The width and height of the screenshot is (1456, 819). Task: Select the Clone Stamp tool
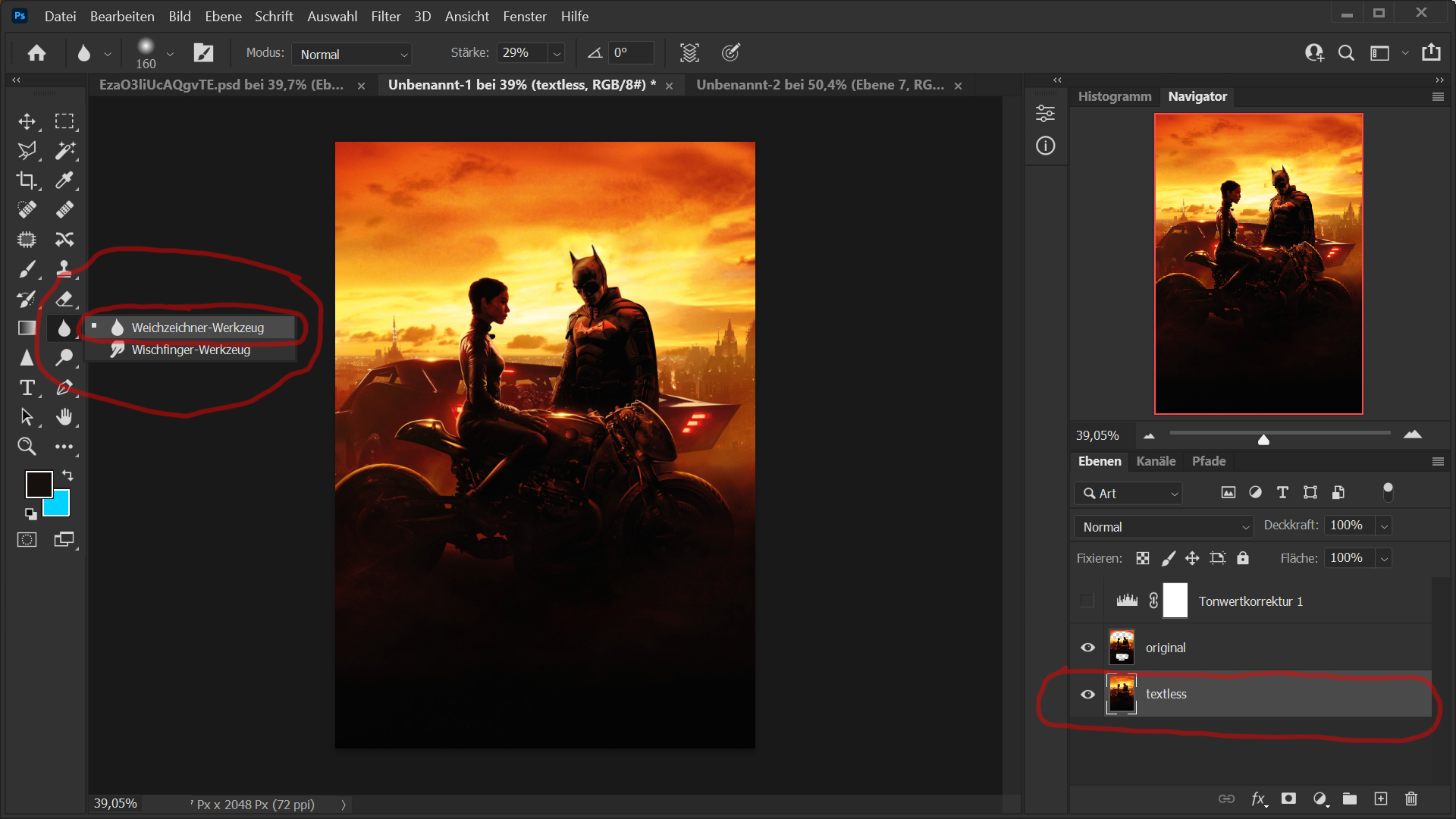coord(64,269)
